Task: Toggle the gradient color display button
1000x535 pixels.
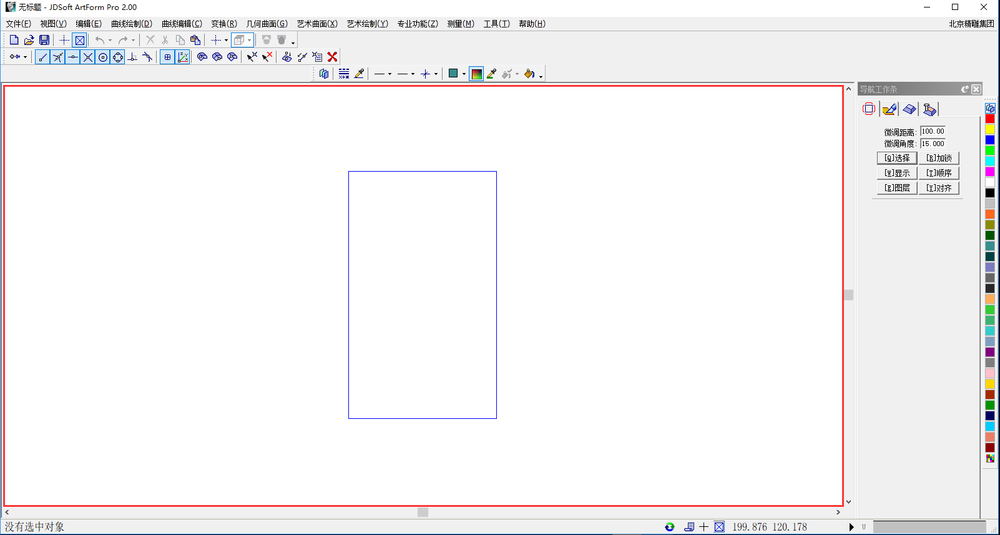Action: tap(476, 74)
